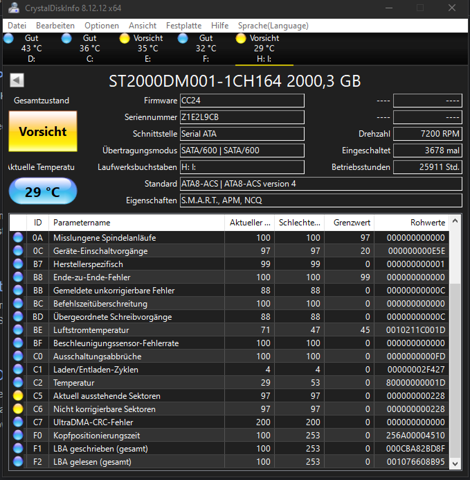Click status orb for Ende-zu-Ende-Fehler row

pos(18,277)
